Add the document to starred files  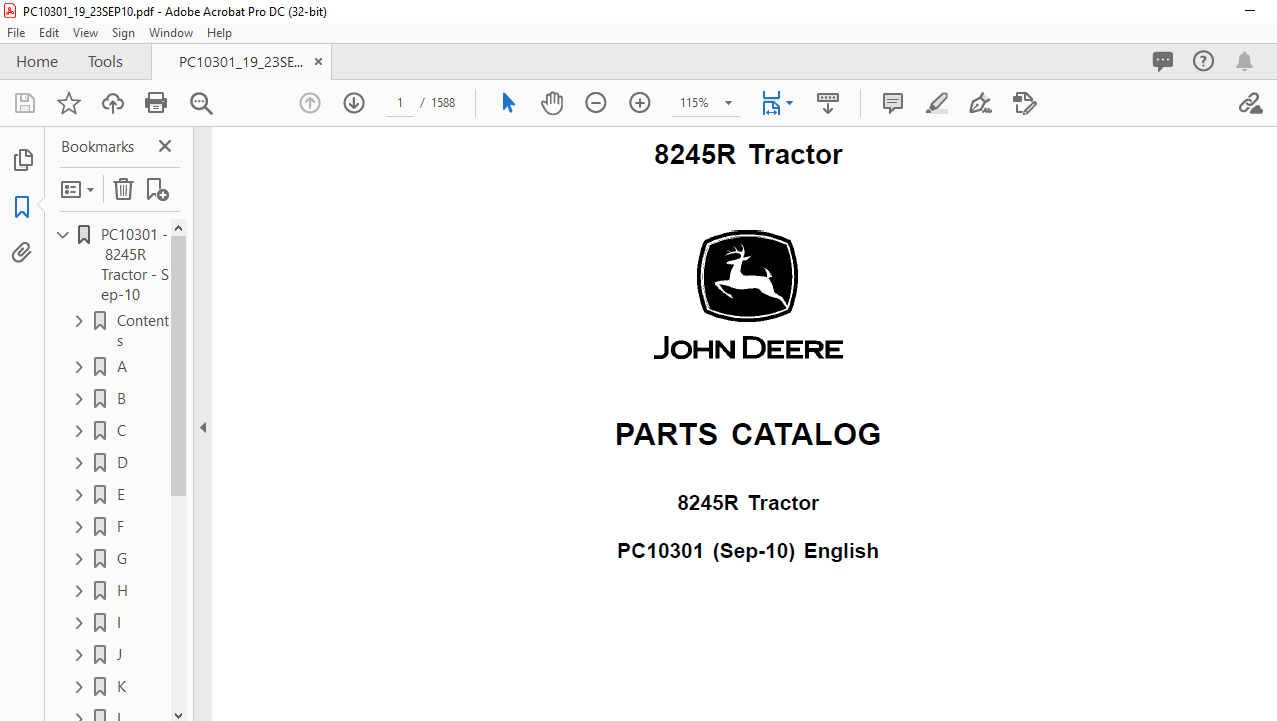point(69,103)
